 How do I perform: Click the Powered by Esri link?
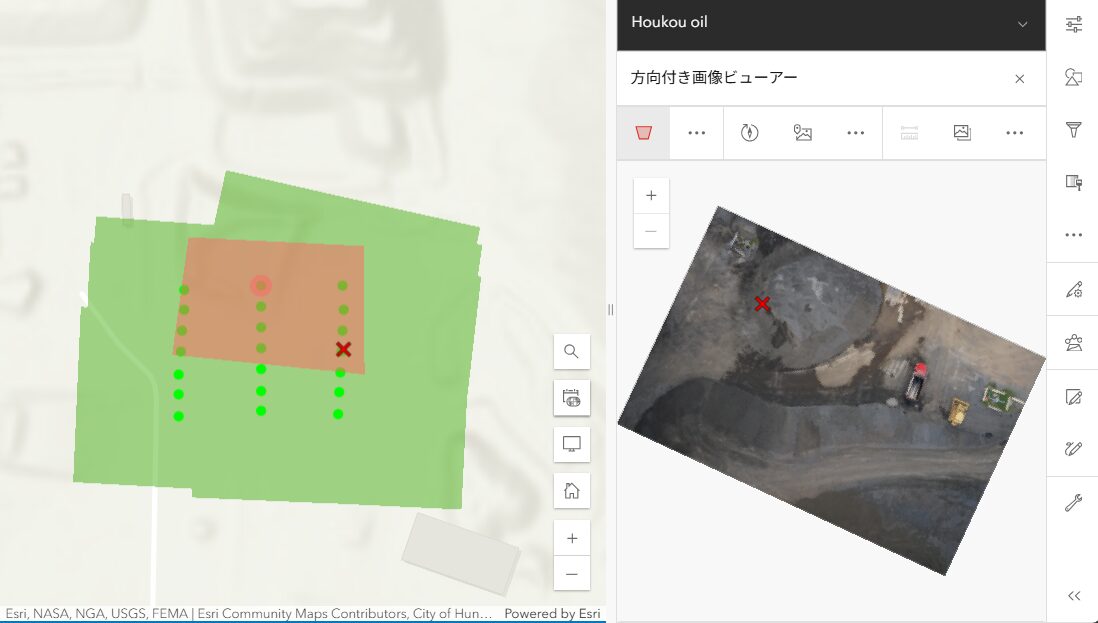click(x=552, y=614)
